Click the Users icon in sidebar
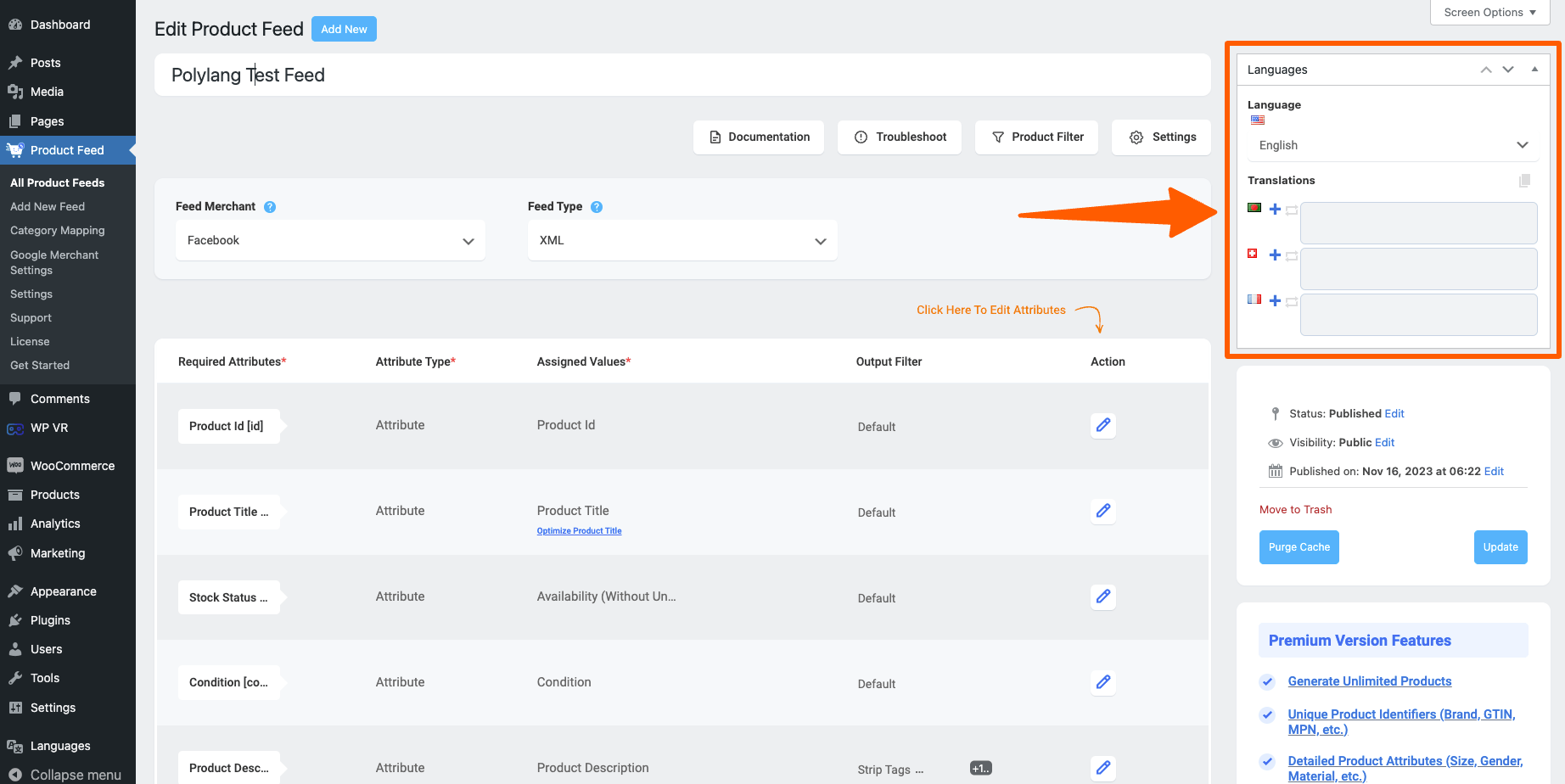This screenshot has height=784, width=1565. 15,649
